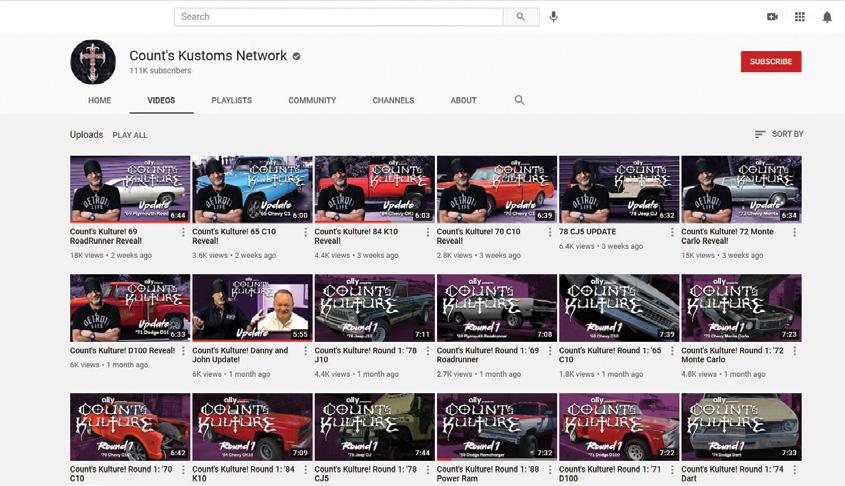
Task: Open options menu for Round 1: '70 C10
Action: click(183, 470)
